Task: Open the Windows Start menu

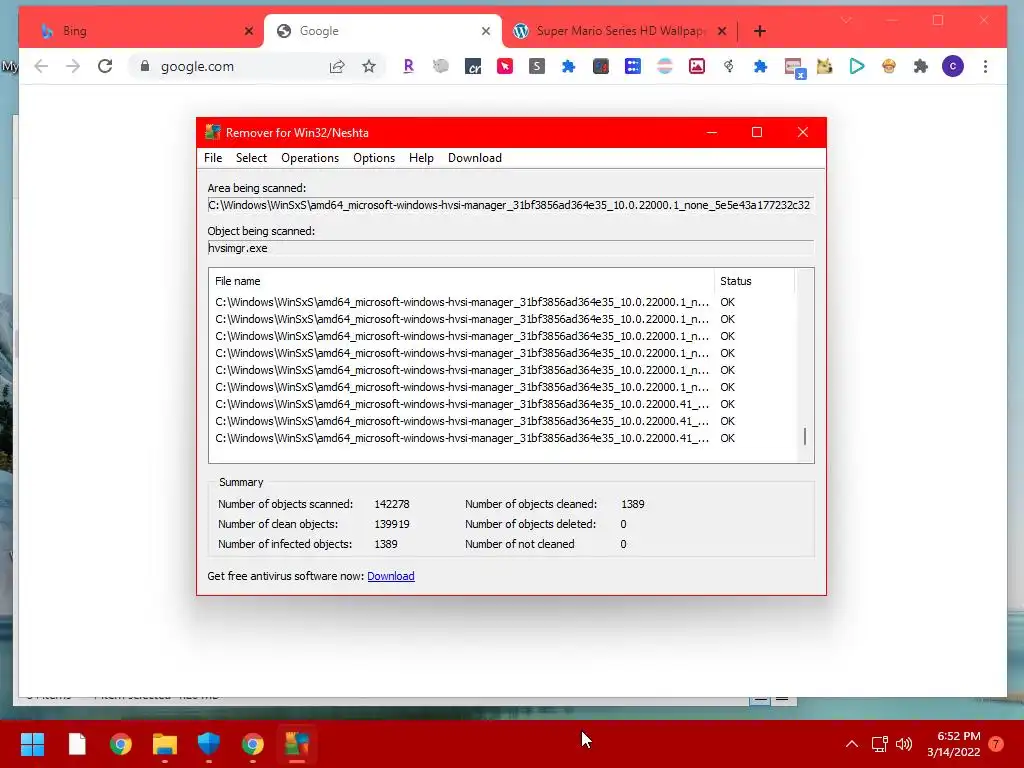Action: (32, 744)
